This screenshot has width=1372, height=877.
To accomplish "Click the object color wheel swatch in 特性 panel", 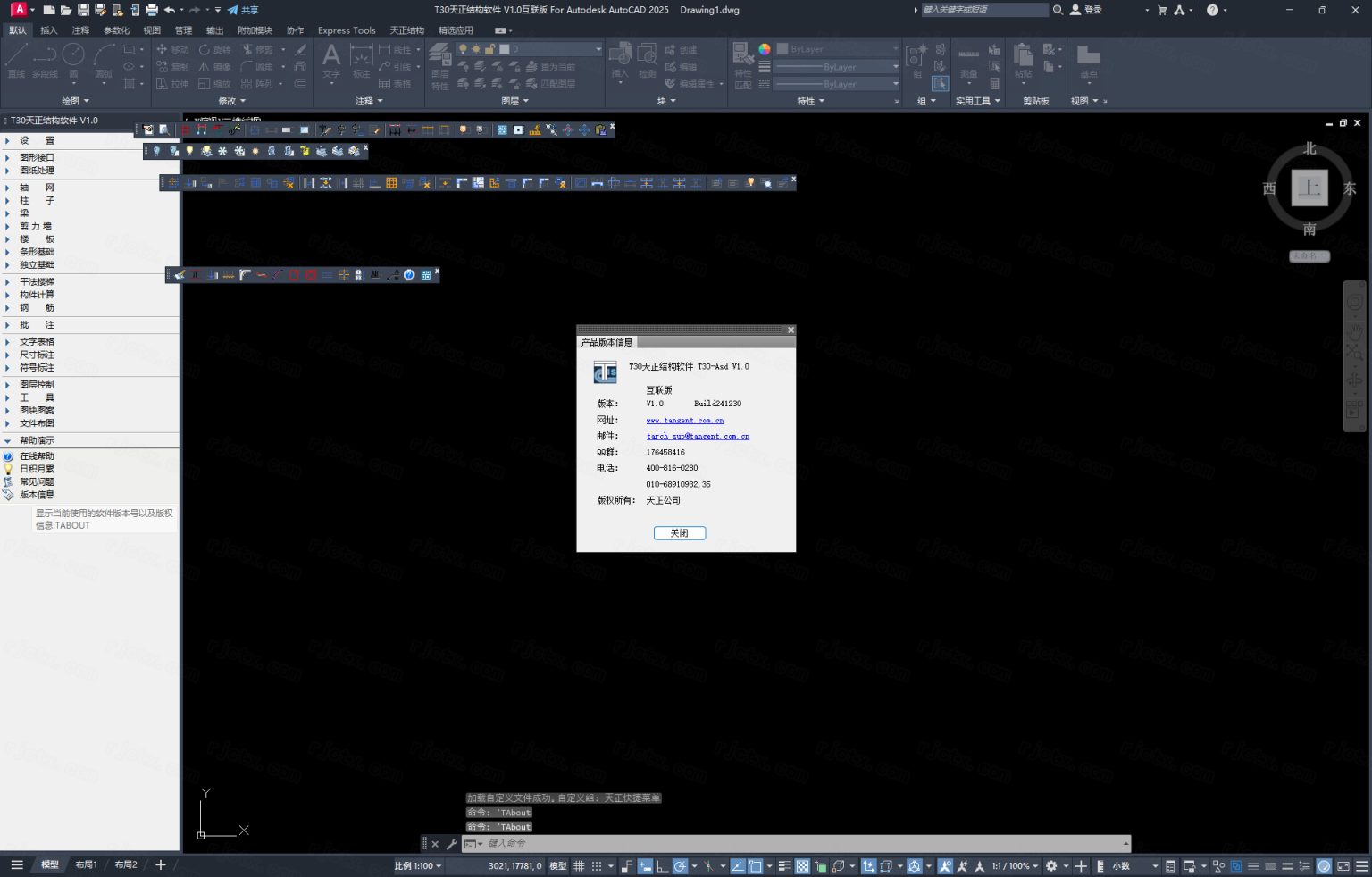I will (765, 49).
